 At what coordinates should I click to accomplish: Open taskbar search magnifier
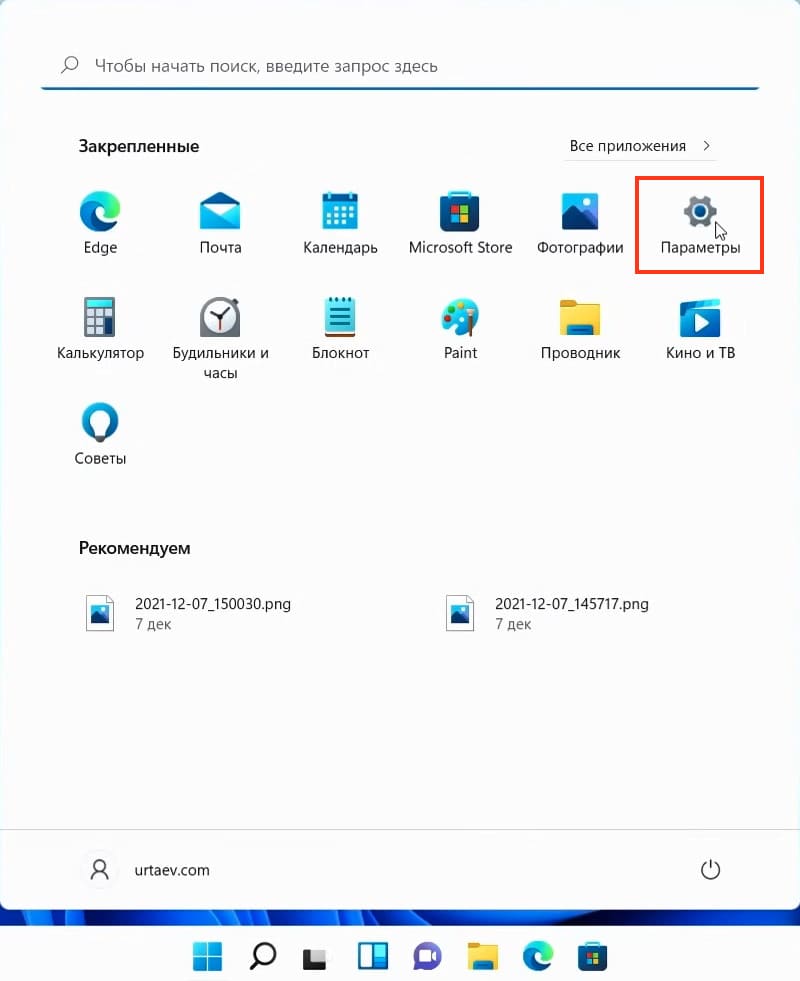tap(263, 956)
